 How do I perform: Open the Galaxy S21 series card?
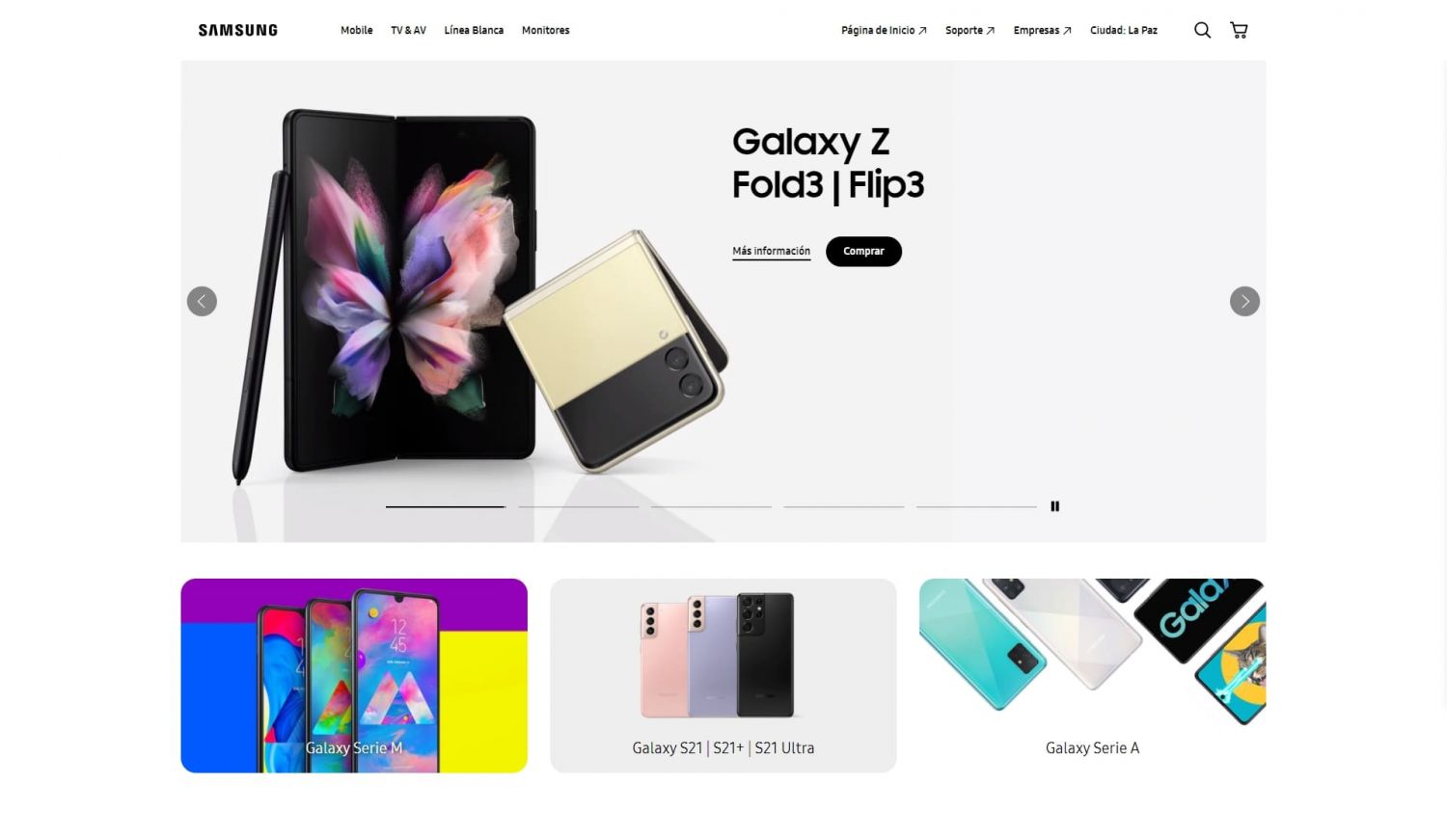coord(723,675)
